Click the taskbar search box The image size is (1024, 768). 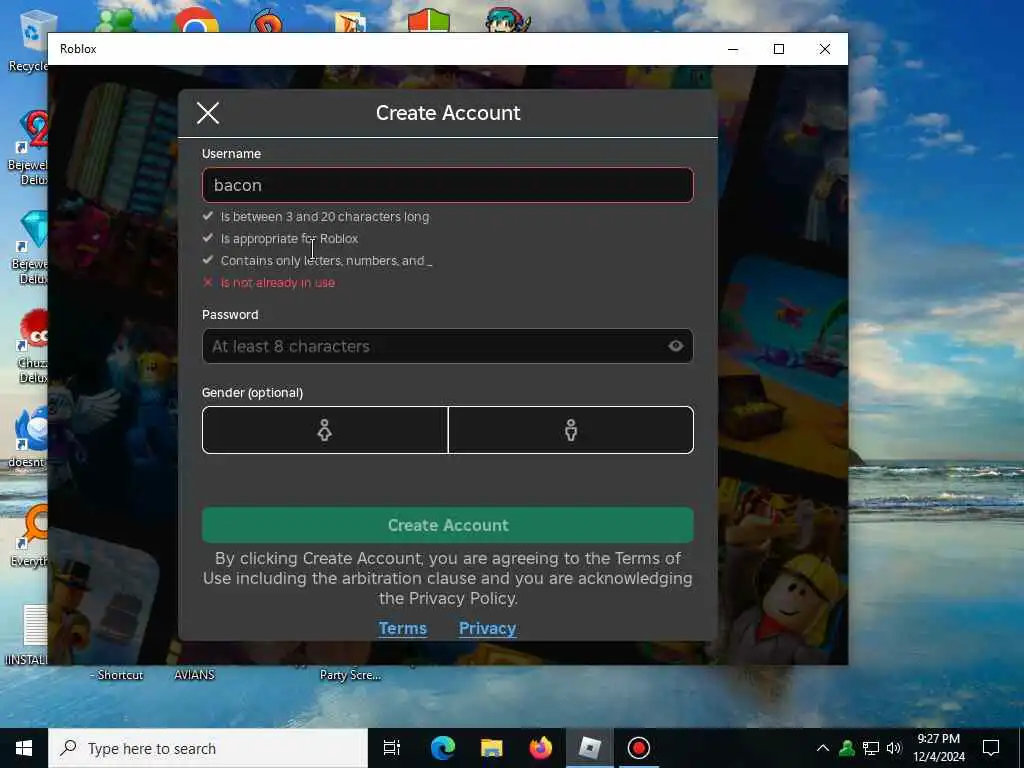point(208,748)
